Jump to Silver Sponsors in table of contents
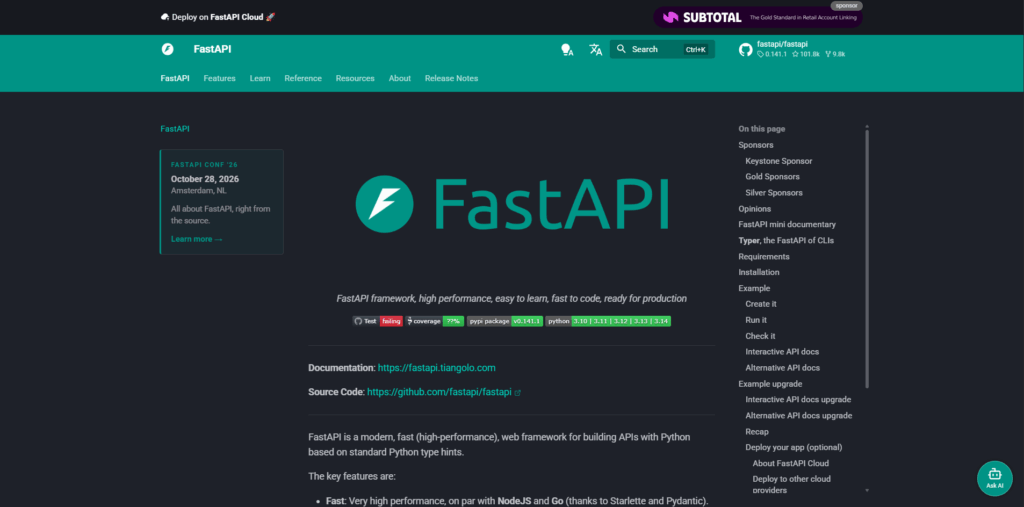The height and width of the screenshot is (507, 1024). tap(774, 193)
